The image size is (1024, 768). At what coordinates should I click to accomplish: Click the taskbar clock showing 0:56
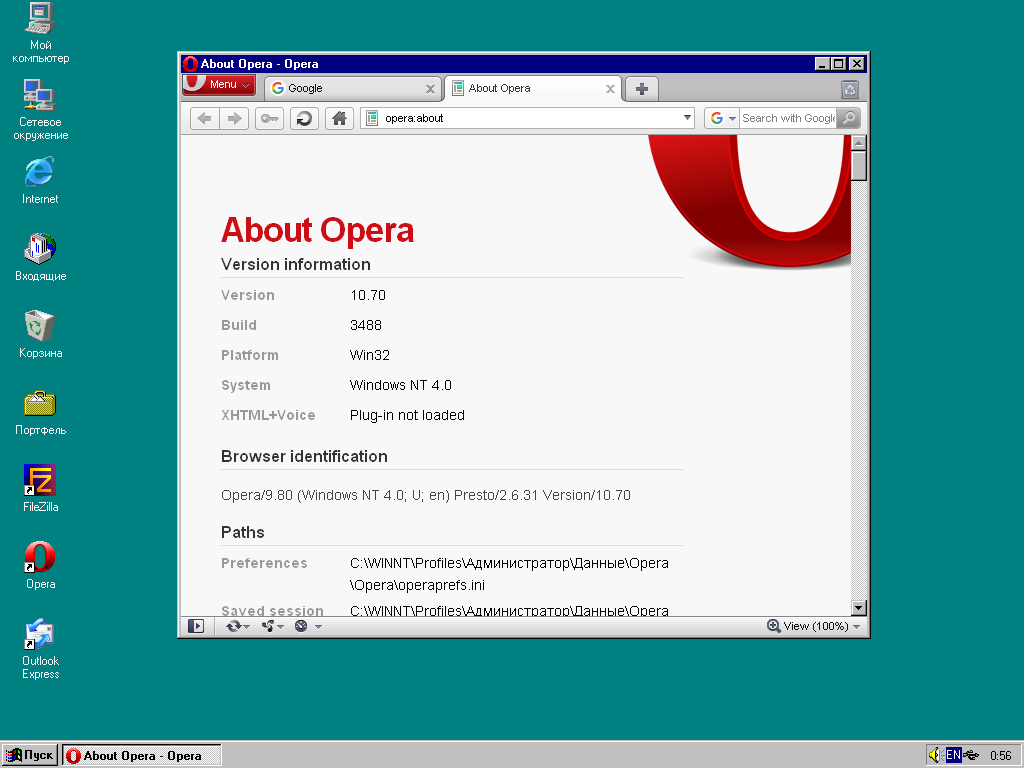click(x=1000, y=756)
